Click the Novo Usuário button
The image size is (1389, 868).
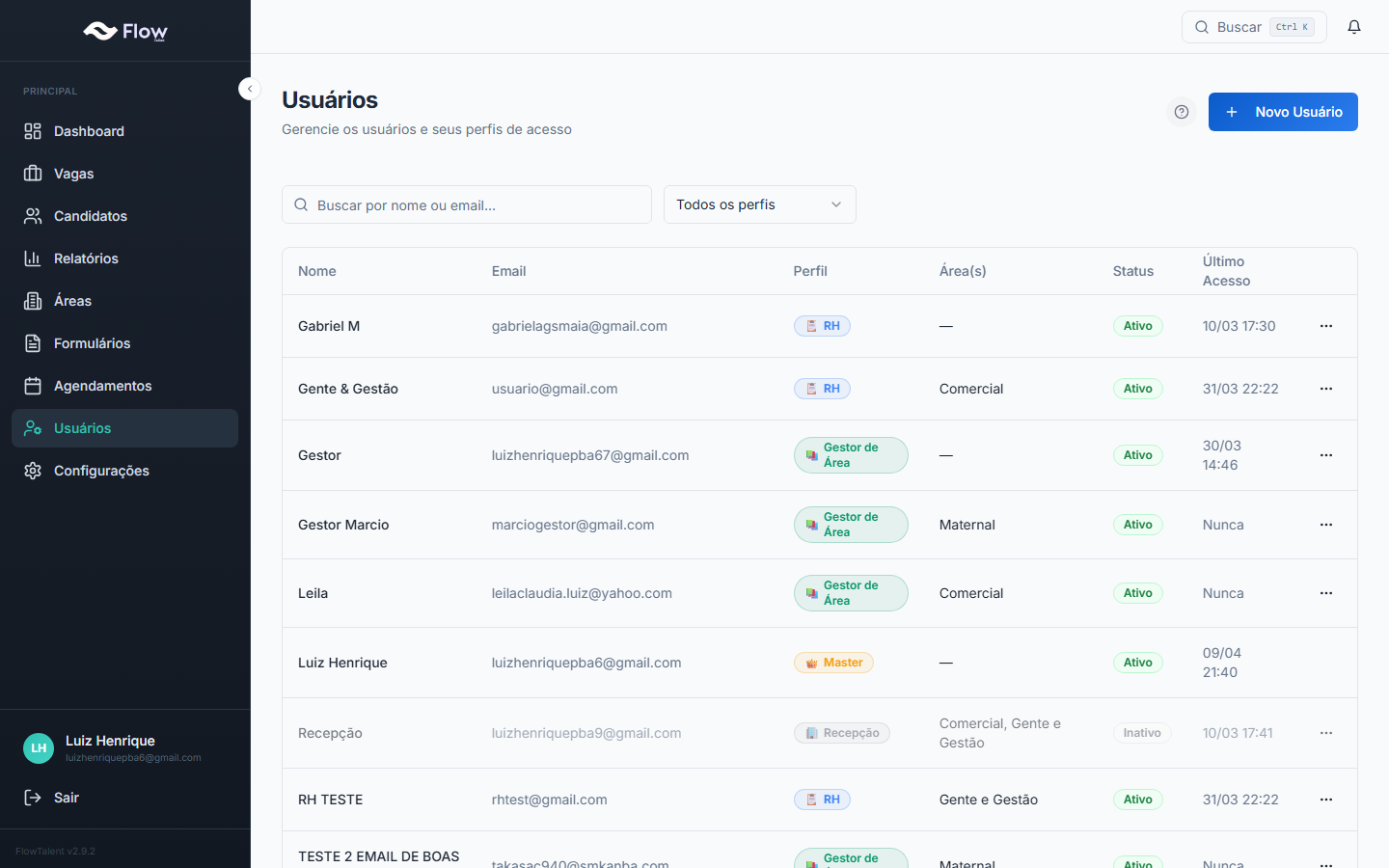1283,112
